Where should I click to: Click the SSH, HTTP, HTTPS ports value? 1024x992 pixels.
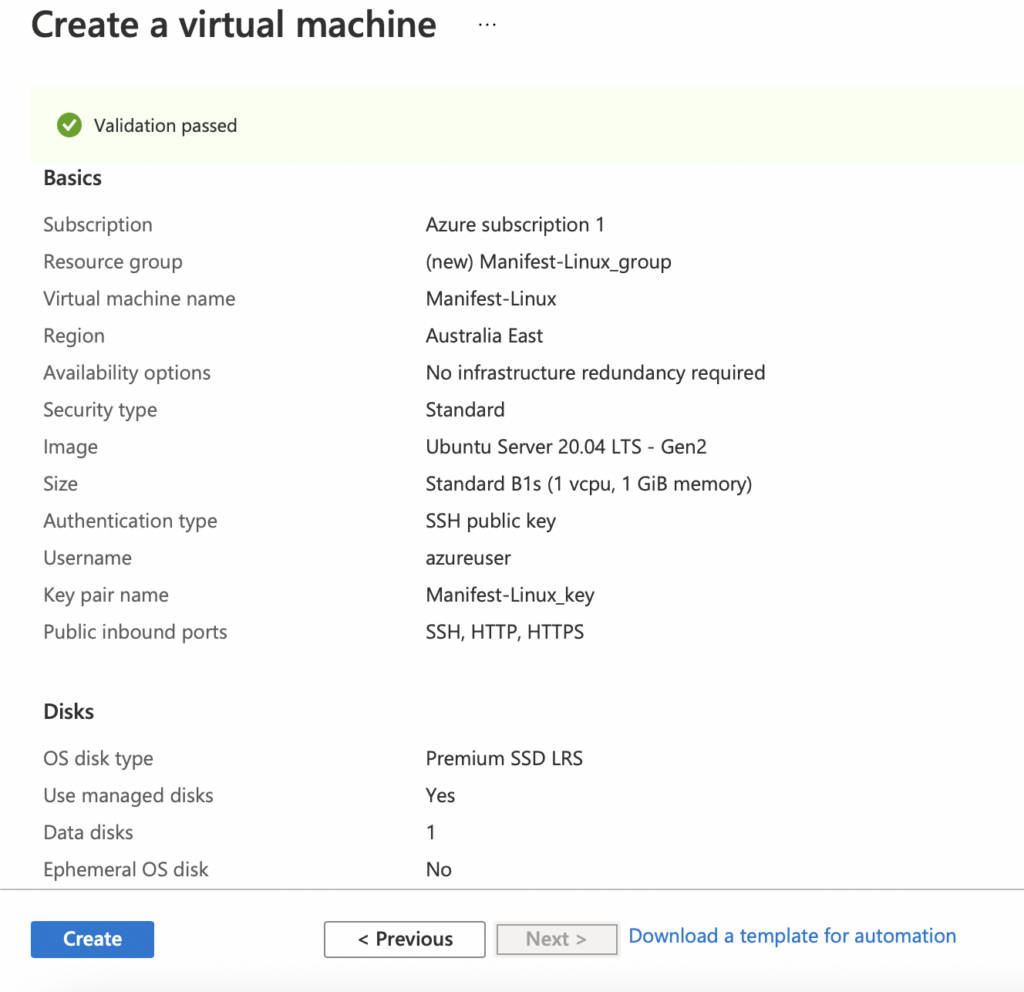click(x=505, y=632)
